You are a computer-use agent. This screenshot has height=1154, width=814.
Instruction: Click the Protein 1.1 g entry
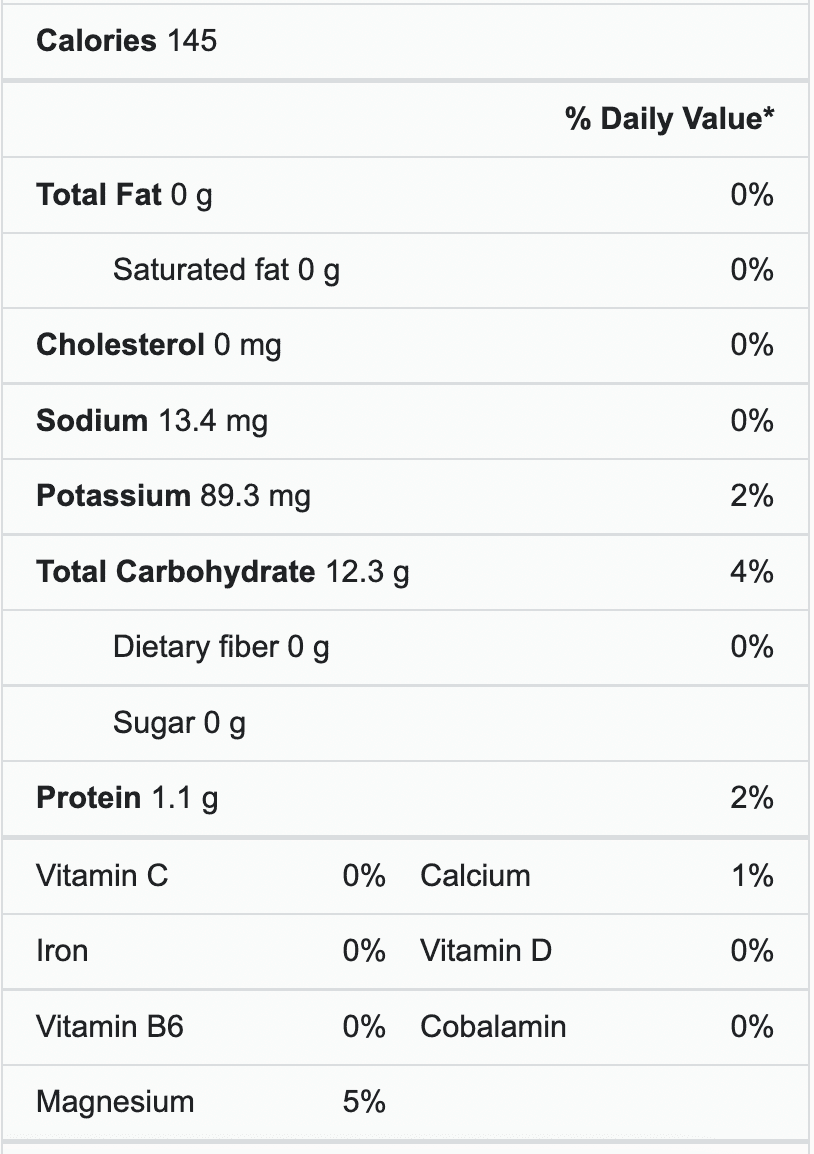(x=127, y=798)
